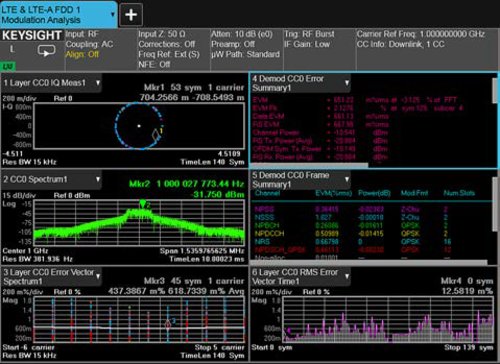Click the first EVM row in Error Summary

point(354,100)
